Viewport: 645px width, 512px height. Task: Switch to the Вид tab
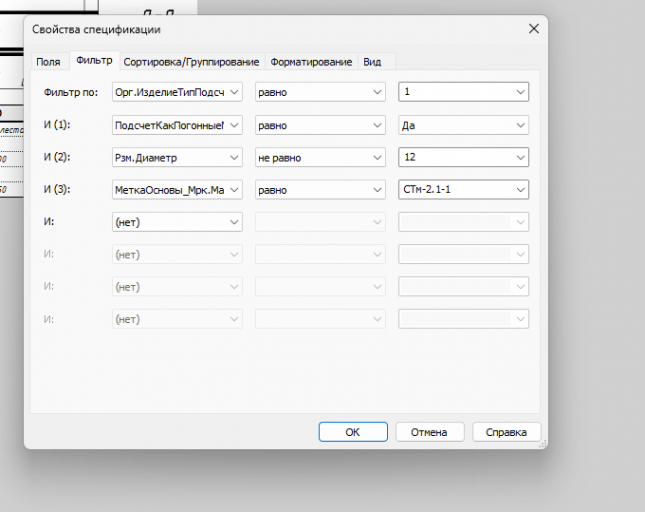[372, 62]
